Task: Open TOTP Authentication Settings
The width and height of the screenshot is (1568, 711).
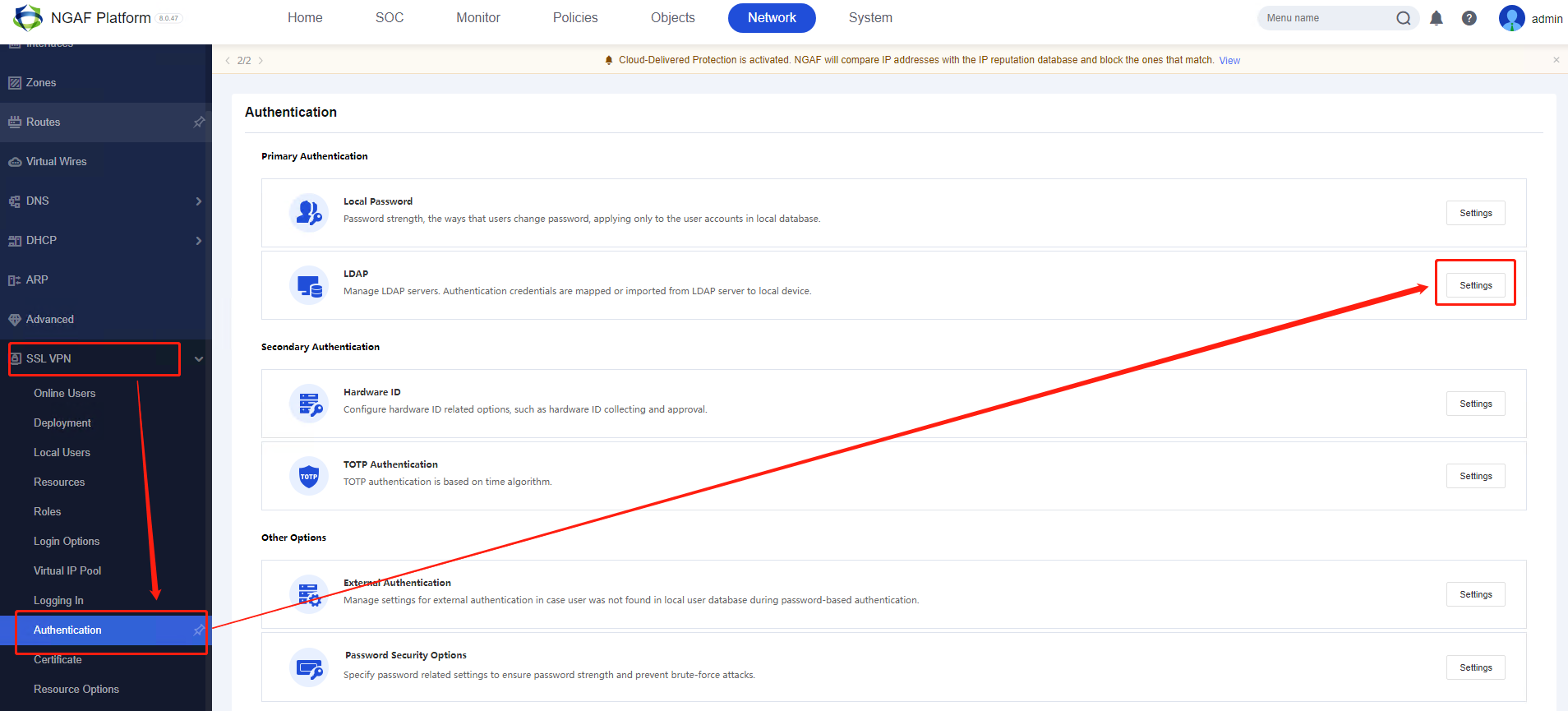Action: 1476,476
